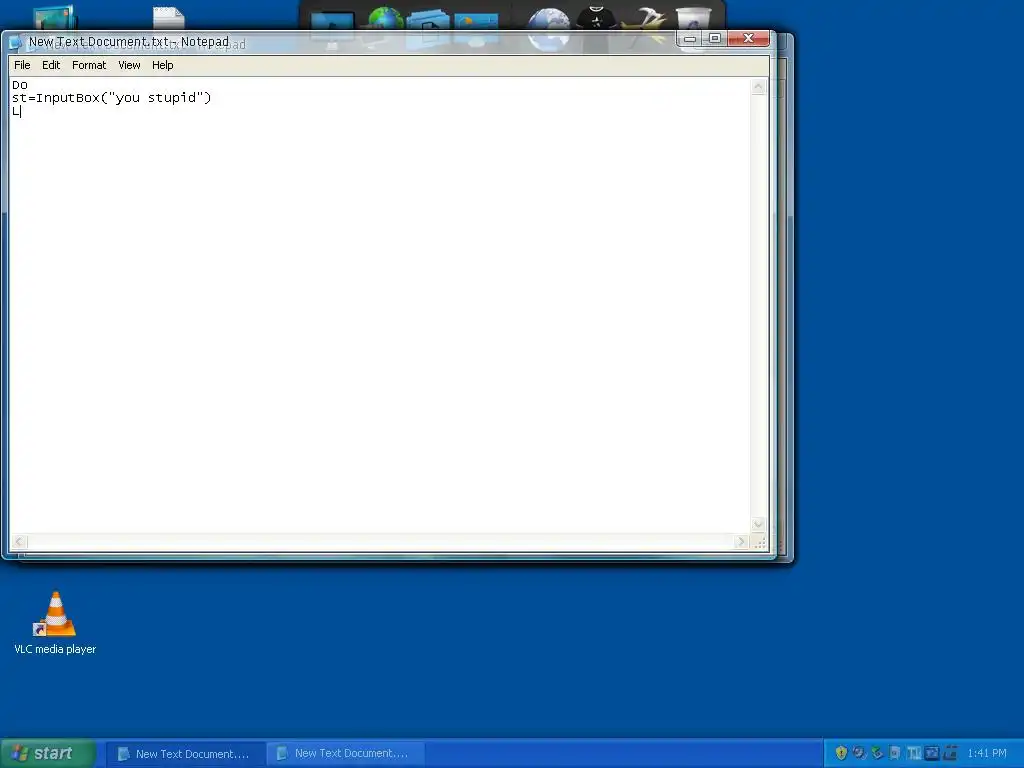The height and width of the screenshot is (768, 1024).
Task: Click the monitor icon in the top dock
Action: 332,25
